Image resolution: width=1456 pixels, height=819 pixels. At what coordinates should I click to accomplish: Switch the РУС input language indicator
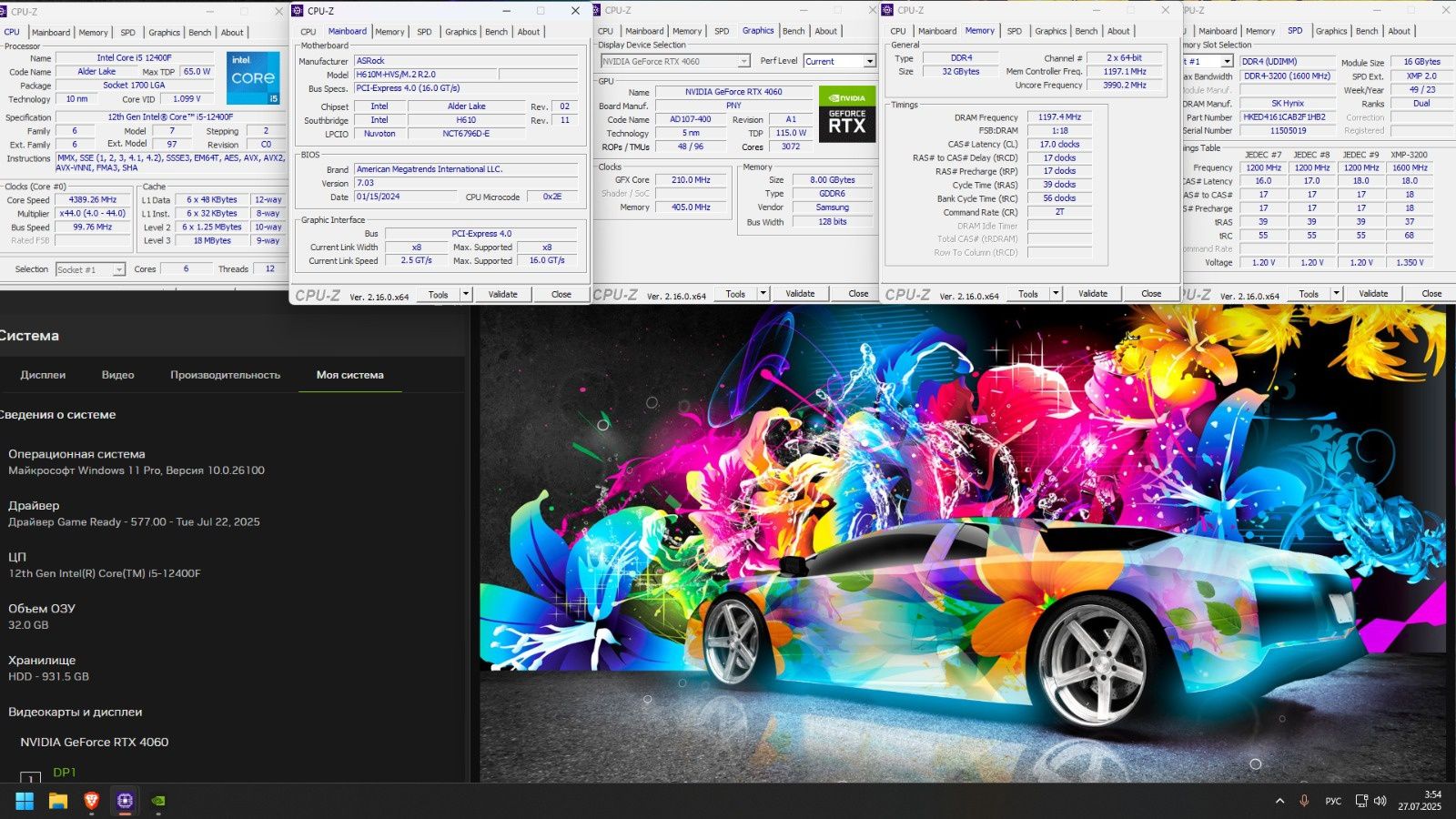(1333, 801)
